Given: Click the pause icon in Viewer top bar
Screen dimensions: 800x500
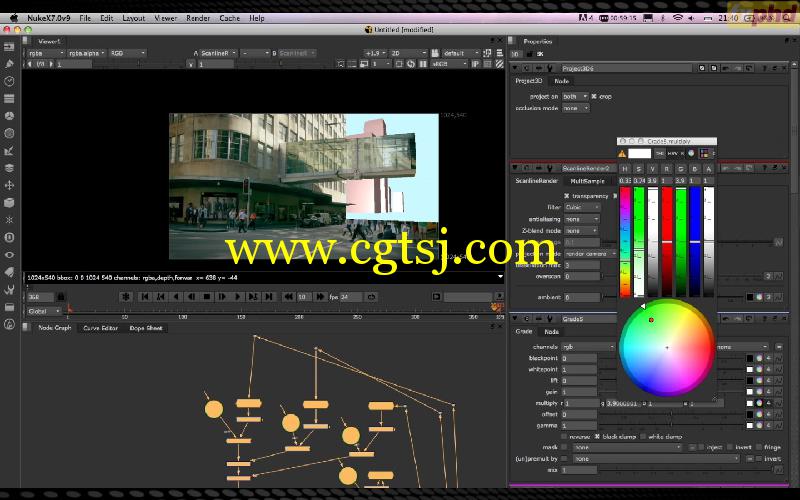Looking at the screenshot, I should coord(423,64).
